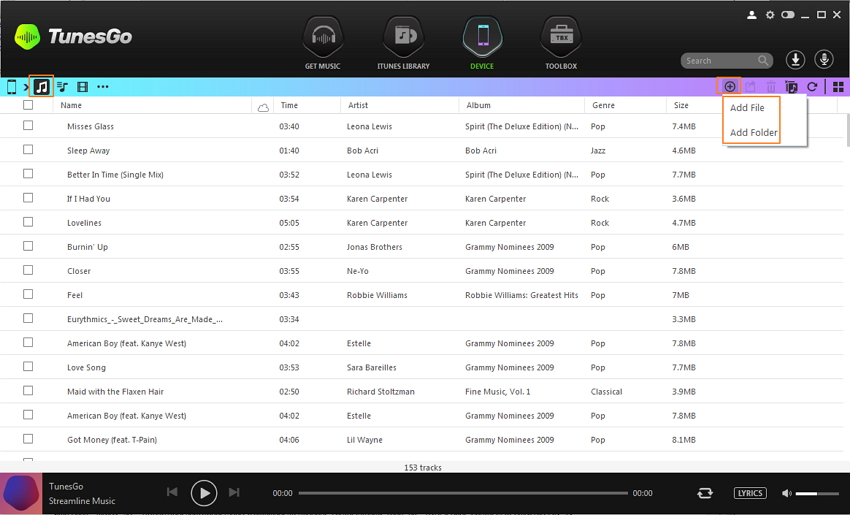Refresh the device track list
850x515 pixels.
coord(812,87)
